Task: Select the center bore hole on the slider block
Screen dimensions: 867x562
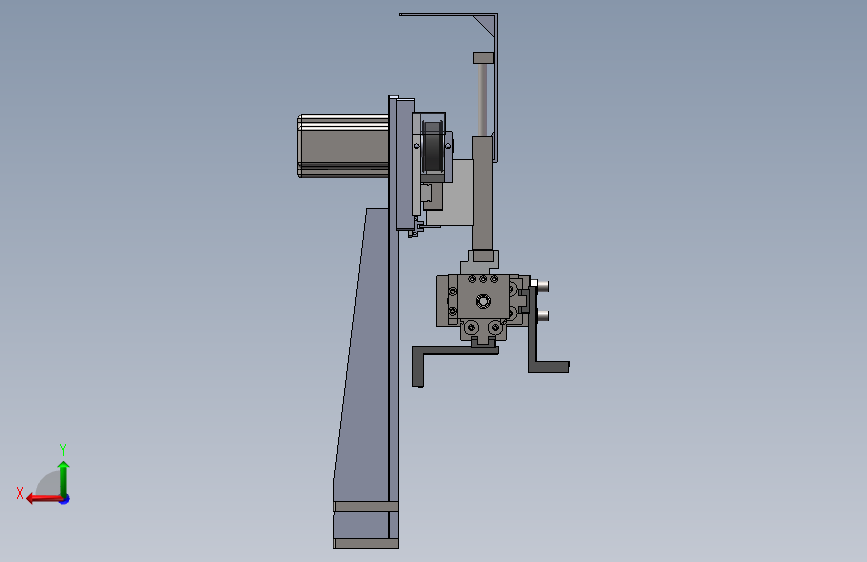Action: 483,301
